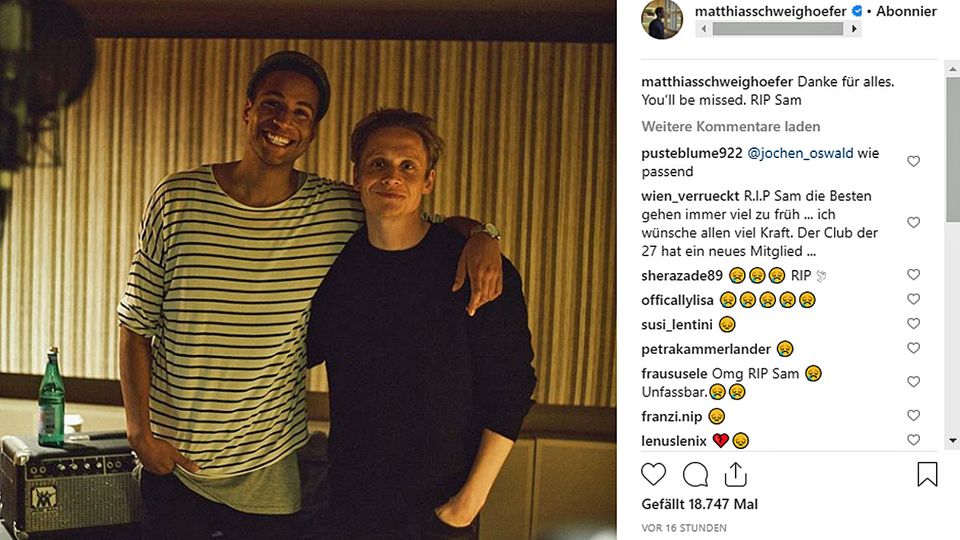
Task: Heart the lenuslenix comment
Action: click(x=913, y=440)
